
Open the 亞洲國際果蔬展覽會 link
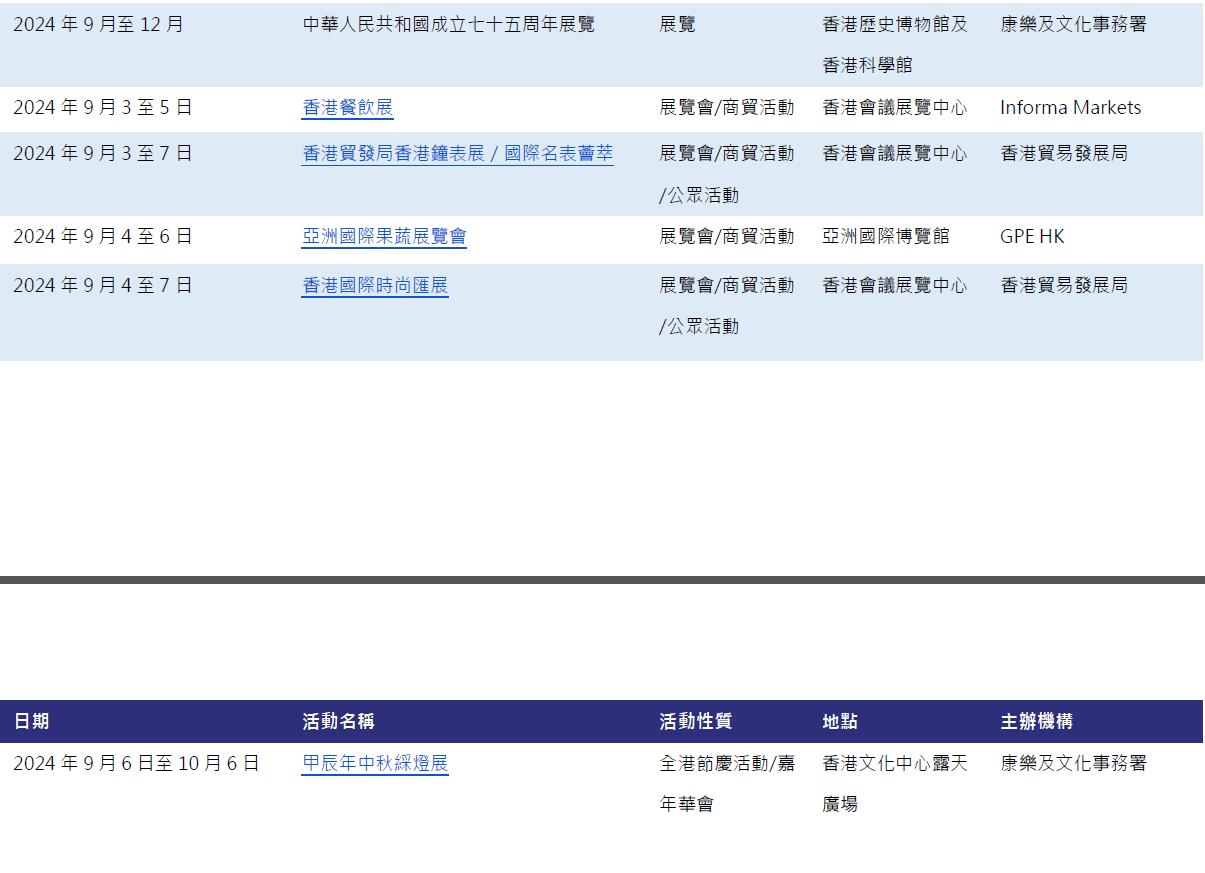point(383,237)
